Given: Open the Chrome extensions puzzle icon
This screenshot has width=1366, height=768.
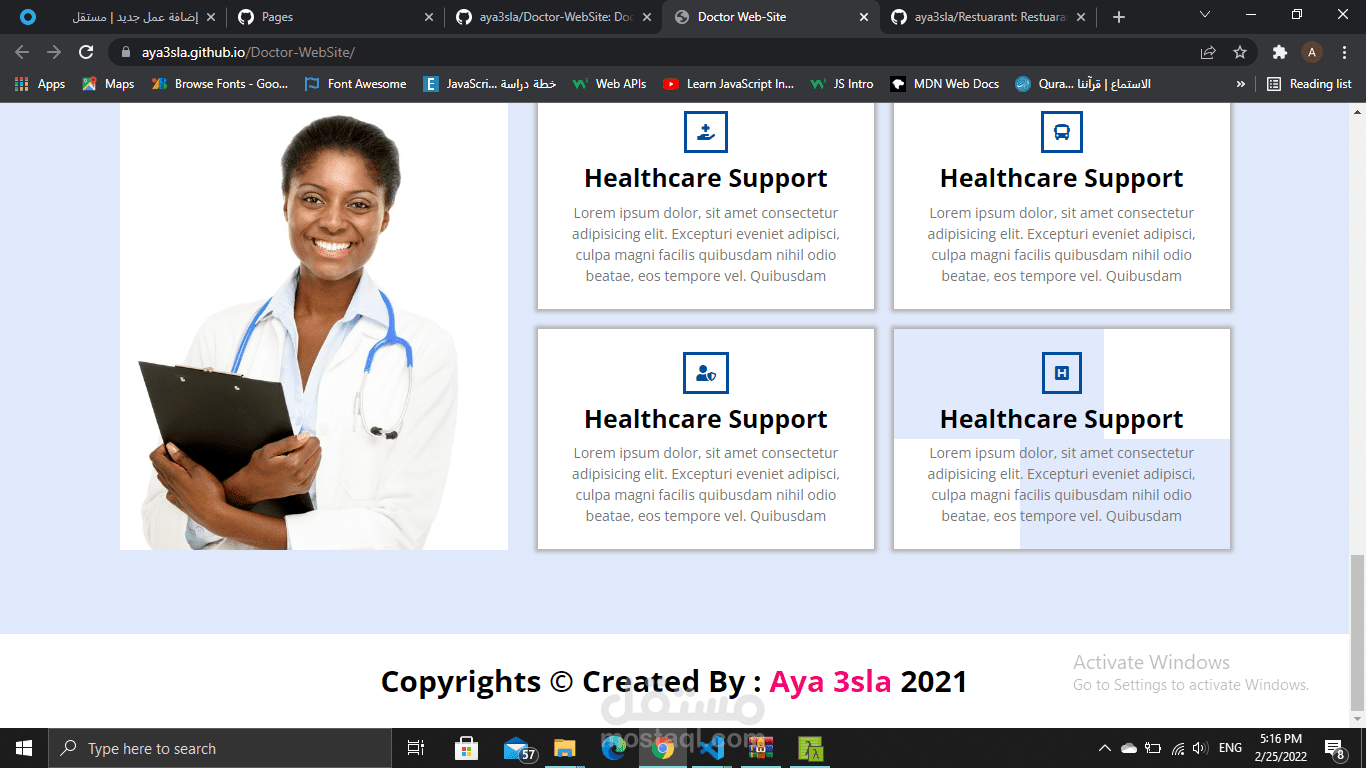Looking at the screenshot, I should (1279, 52).
